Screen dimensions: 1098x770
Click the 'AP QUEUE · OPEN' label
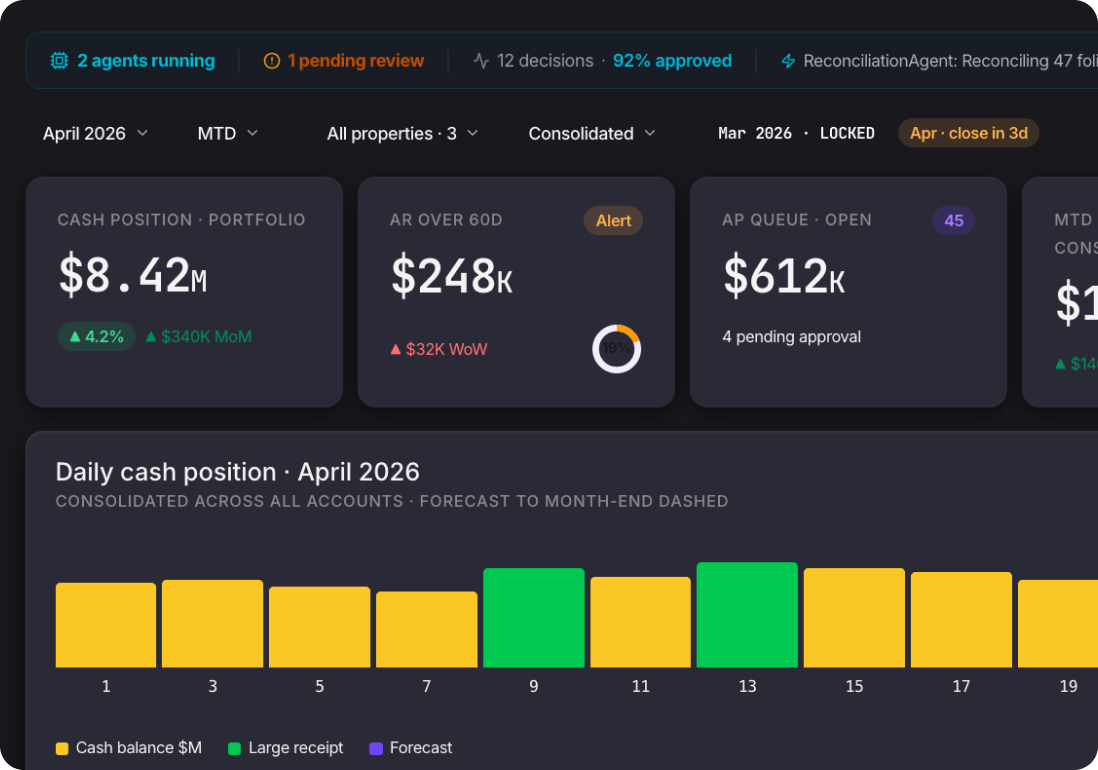click(x=797, y=220)
